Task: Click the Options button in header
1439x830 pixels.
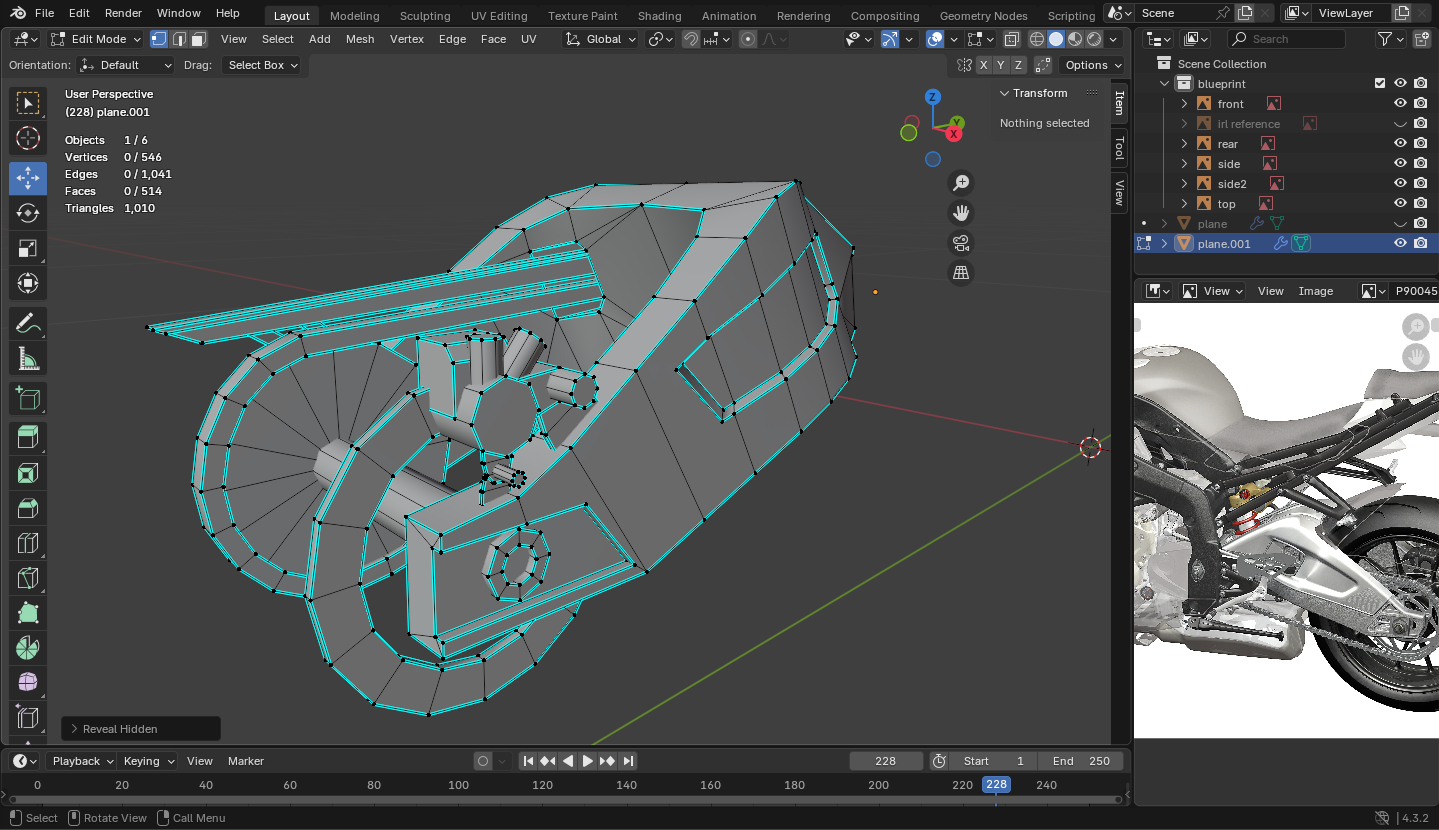Action: pyautogui.click(x=1086, y=65)
